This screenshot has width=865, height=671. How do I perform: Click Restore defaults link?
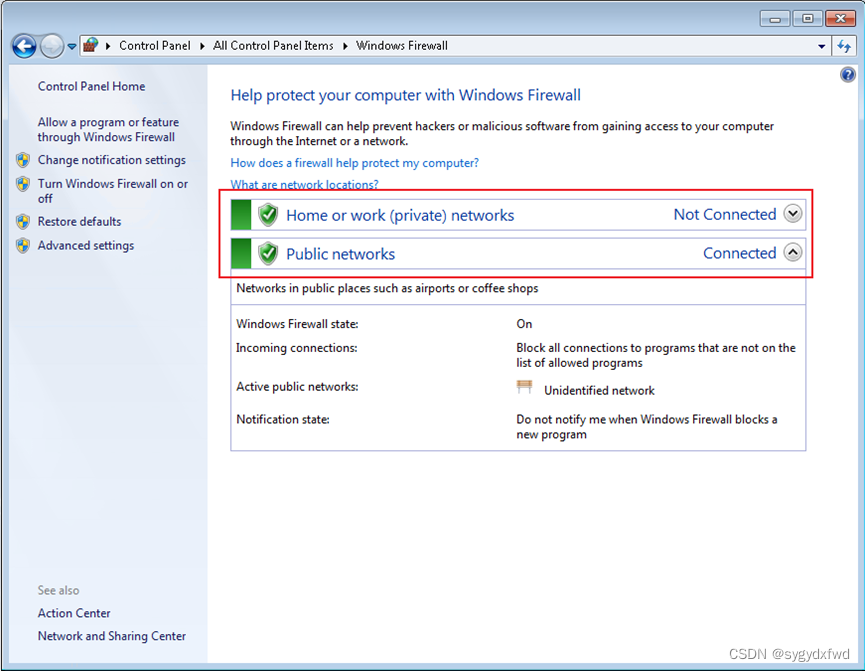click(x=79, y=221)
